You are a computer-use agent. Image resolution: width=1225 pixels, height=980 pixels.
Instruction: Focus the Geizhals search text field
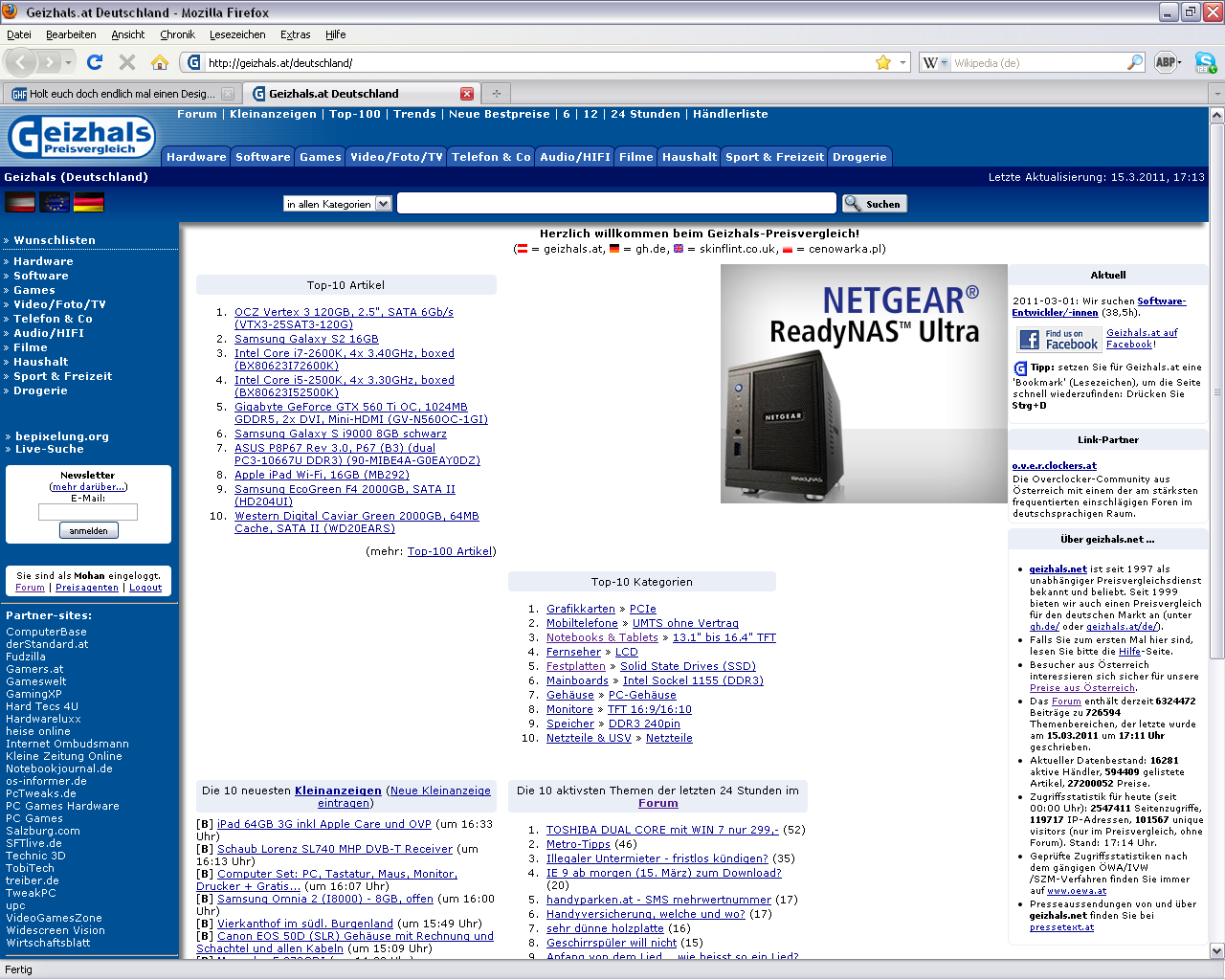pyautogui.click(x=616, y=203)
